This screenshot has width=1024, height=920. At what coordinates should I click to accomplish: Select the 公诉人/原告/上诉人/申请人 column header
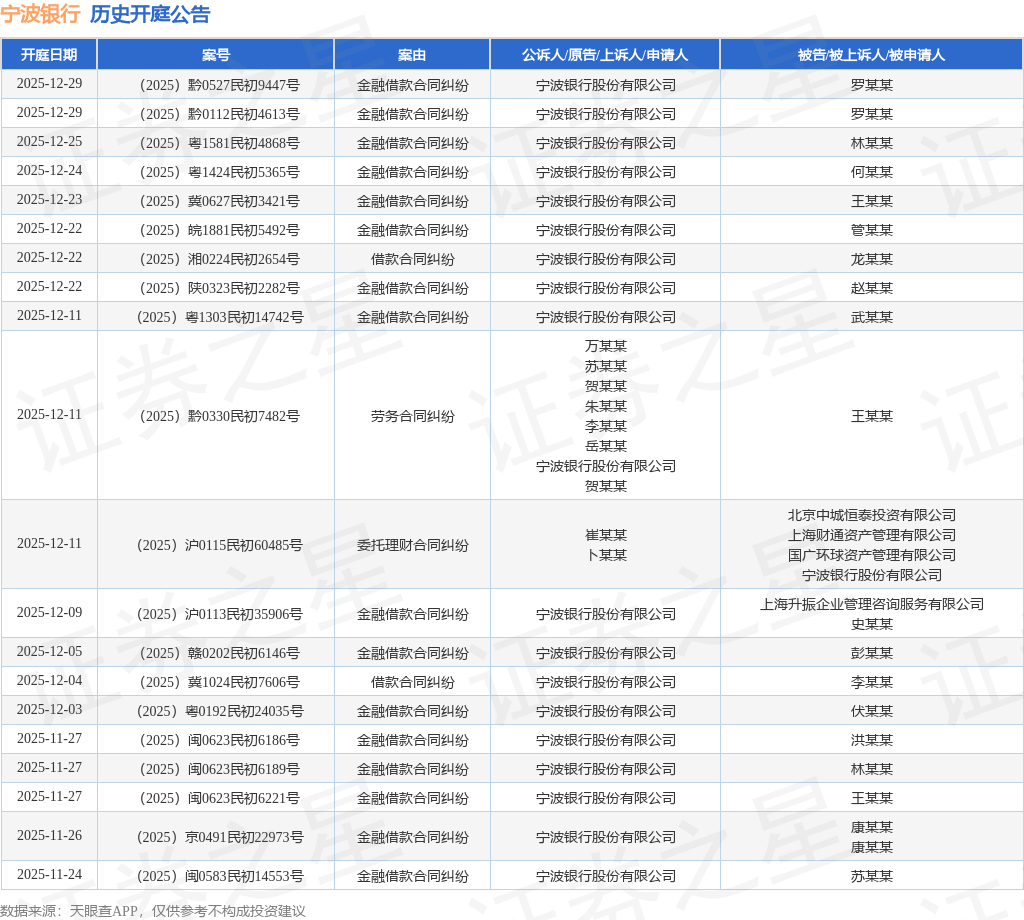605,55
